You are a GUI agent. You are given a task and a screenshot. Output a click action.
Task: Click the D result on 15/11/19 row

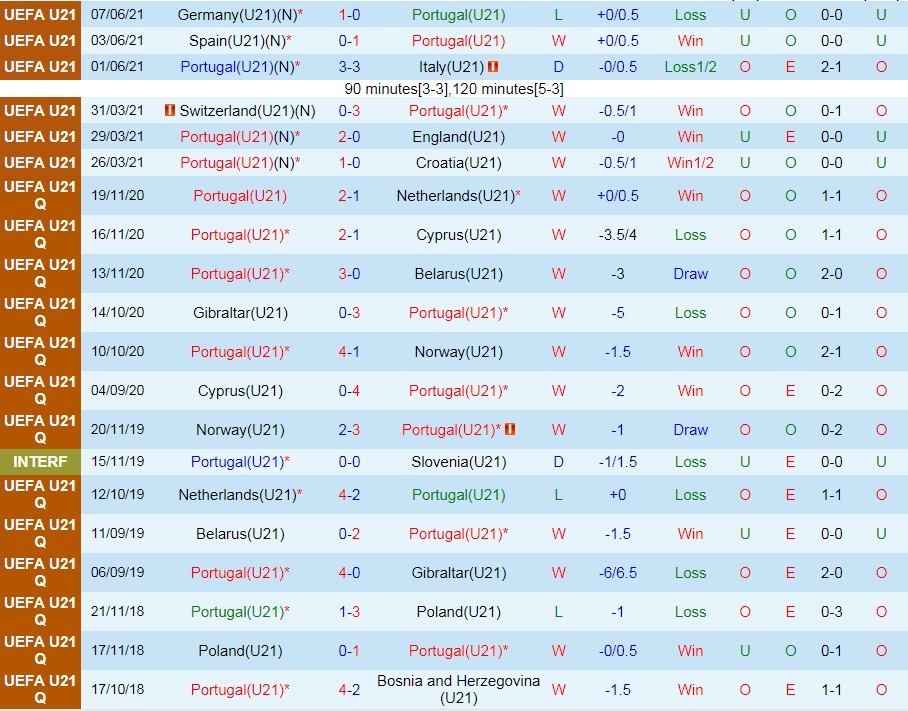pyautogui.click(x=558, y=462)
